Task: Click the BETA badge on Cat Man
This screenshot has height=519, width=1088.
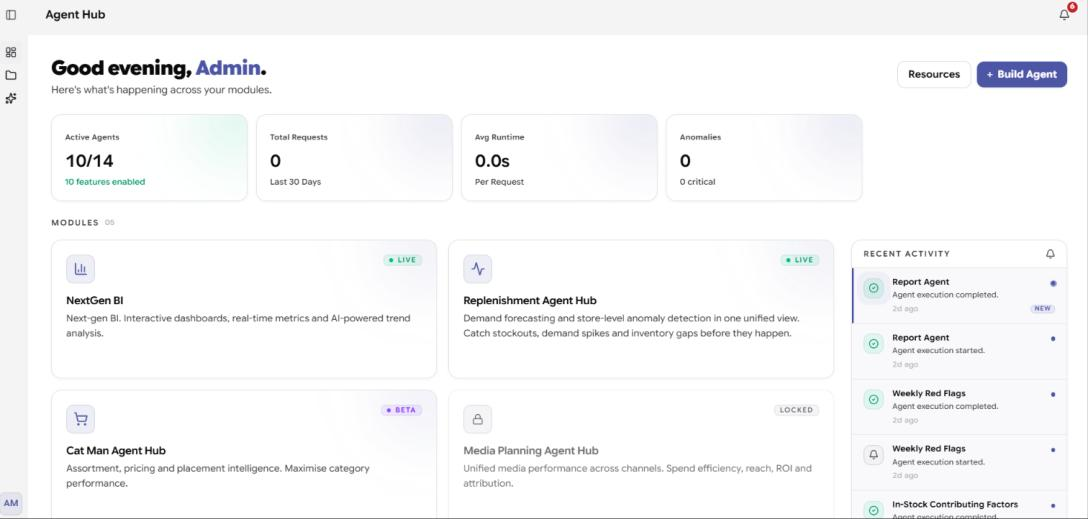Action: (x=402, y=410)
